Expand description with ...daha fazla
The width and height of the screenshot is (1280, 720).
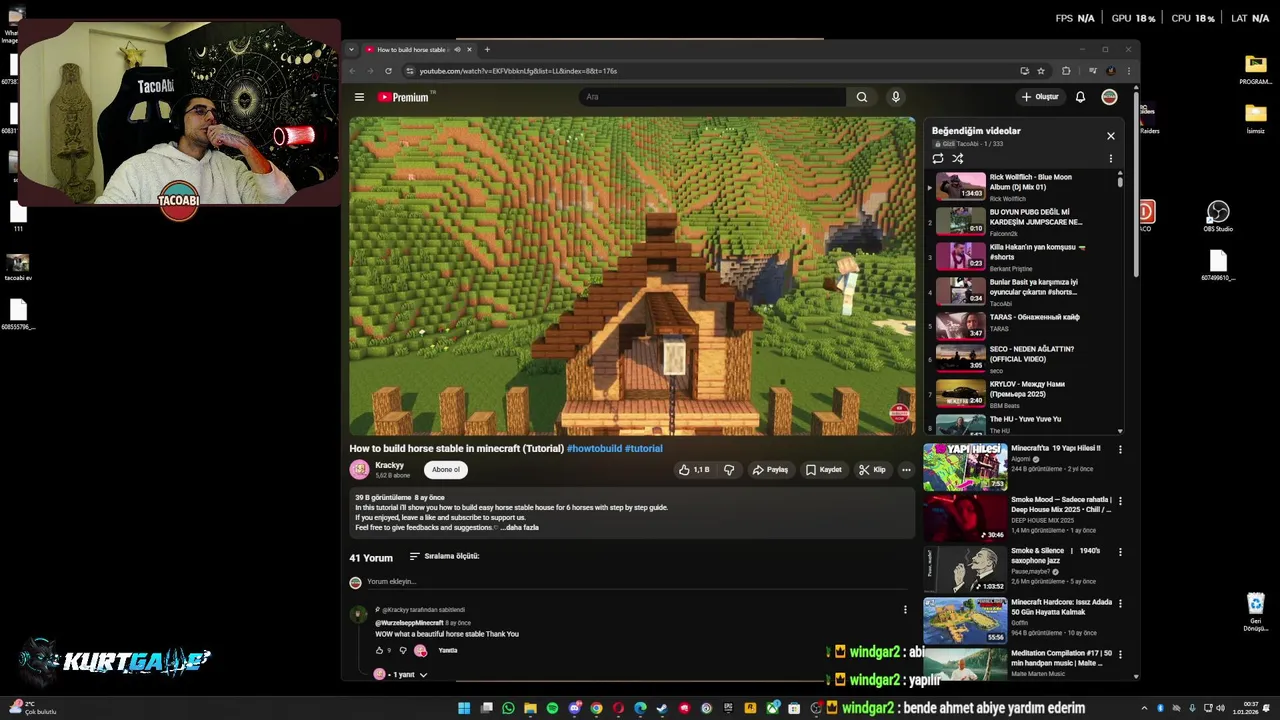coord(519,527)
